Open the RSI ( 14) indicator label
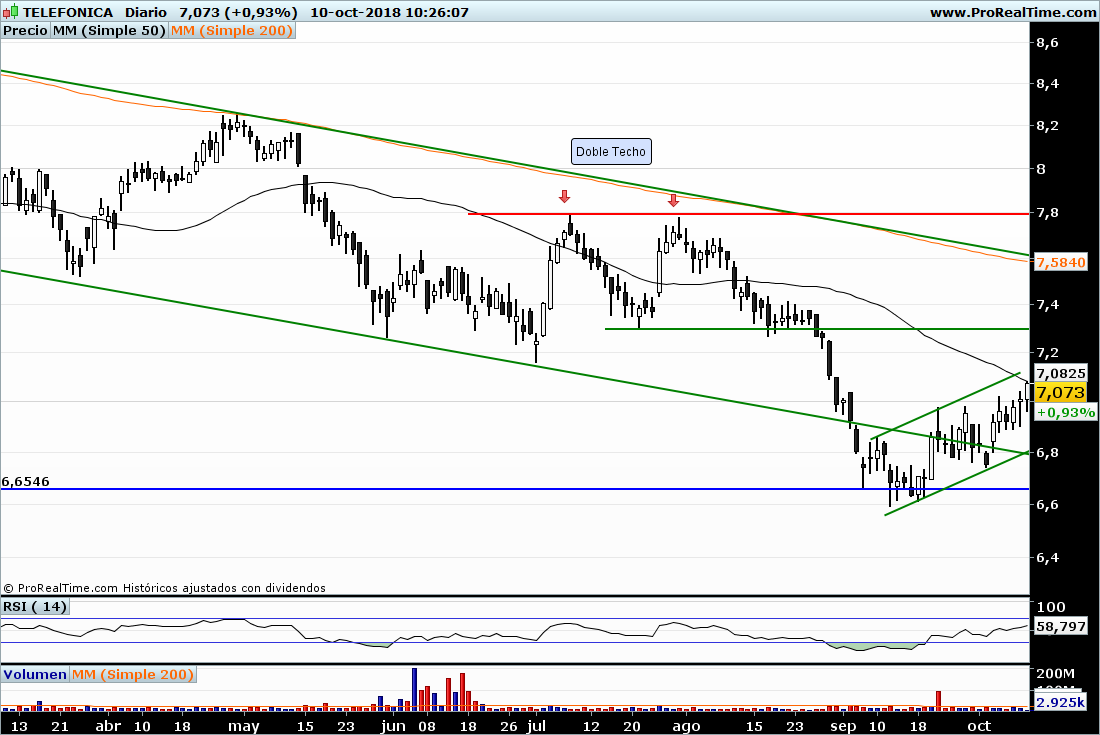Screen dimensions: 1100x735 coord(35,606)
